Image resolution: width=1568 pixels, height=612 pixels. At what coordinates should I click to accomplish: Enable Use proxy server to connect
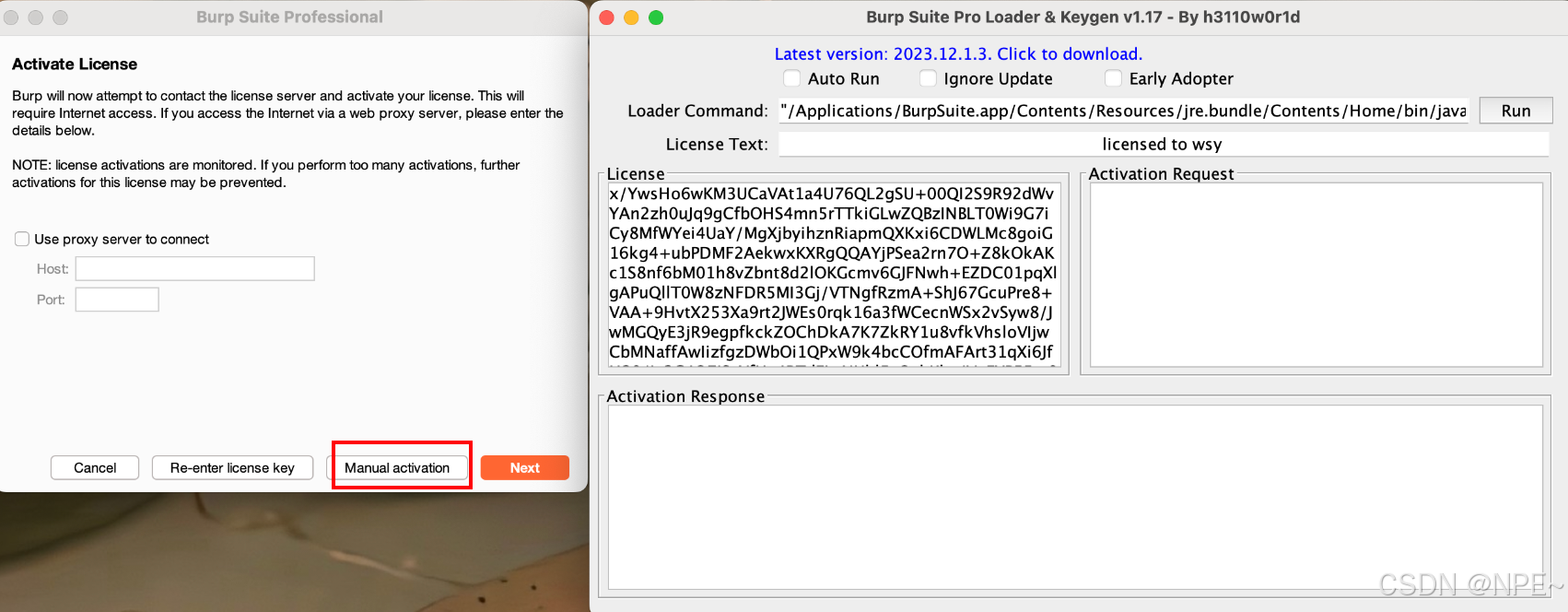[x=22, y=239]
